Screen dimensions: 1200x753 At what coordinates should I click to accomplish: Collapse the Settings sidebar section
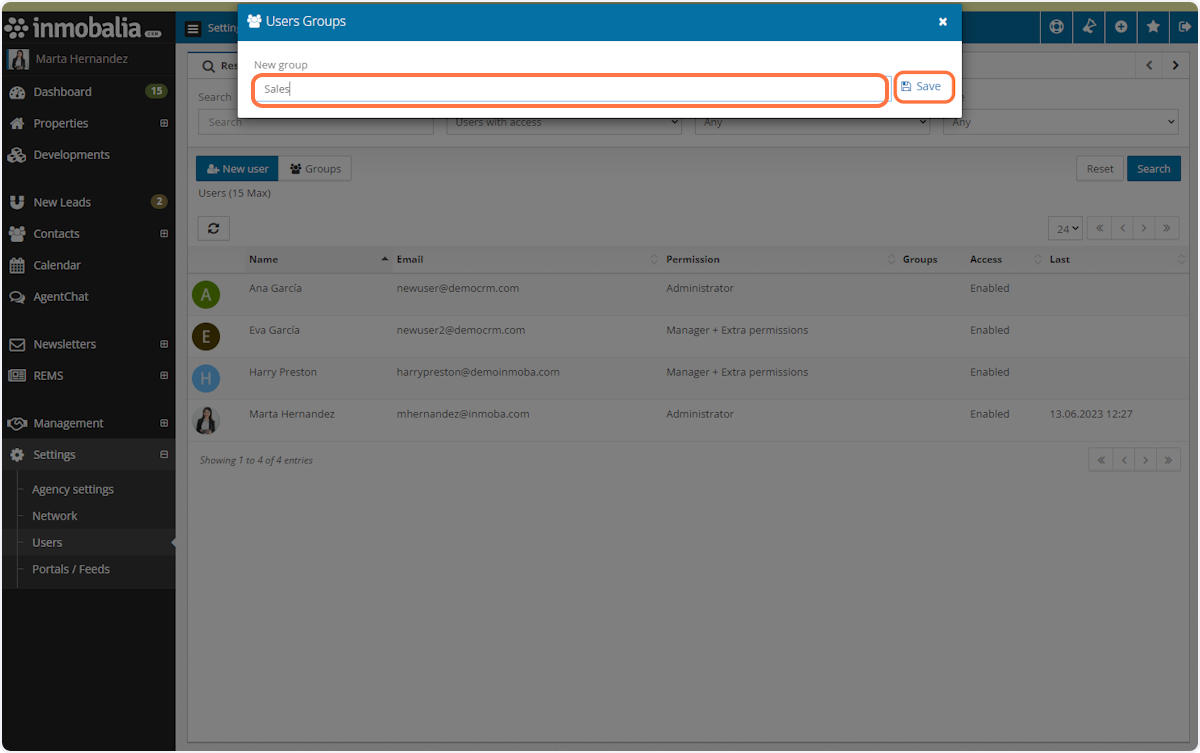coord(164,455)
